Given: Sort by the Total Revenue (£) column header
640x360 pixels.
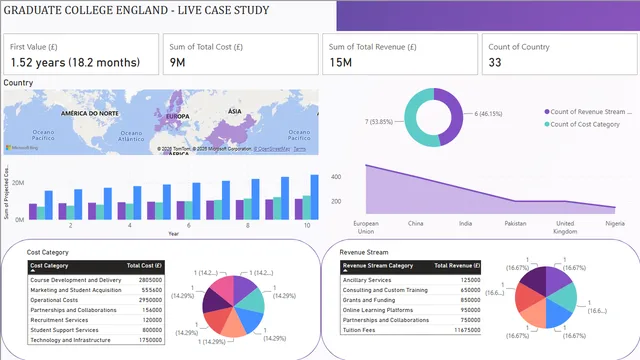Looking at the screenshot, I should pos(457,266).
